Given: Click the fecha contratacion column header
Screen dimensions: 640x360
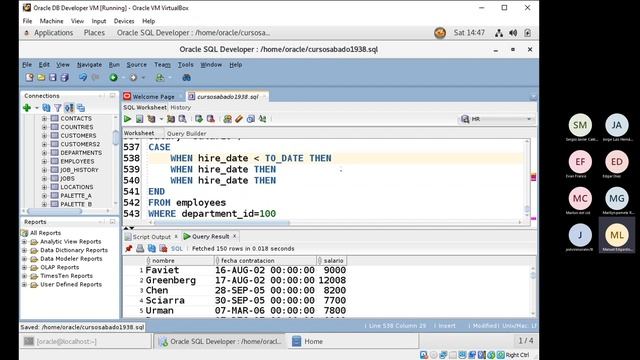Looking at the screenshot, I should (x=265, y=260).
